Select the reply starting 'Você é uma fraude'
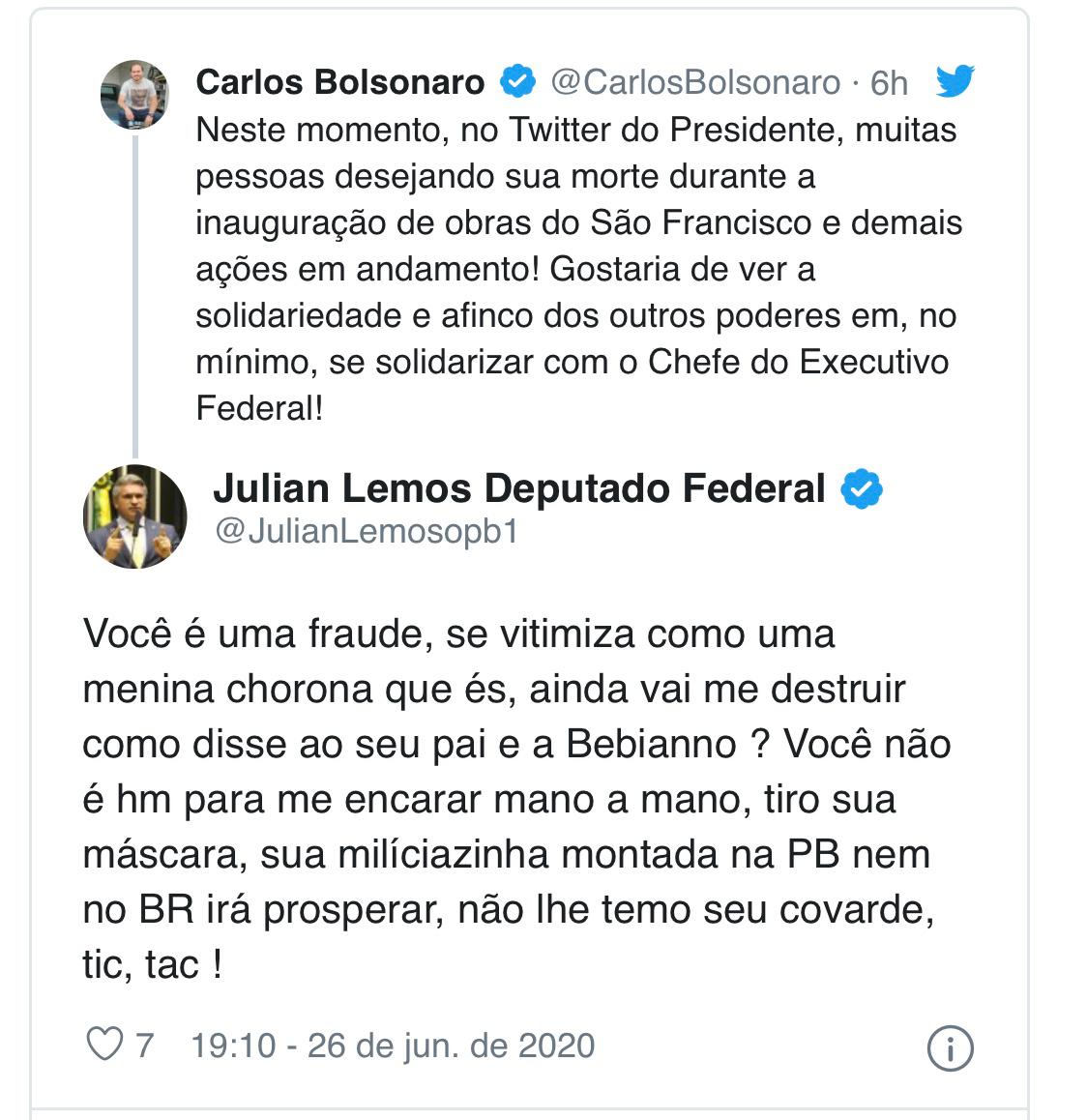 (516, 799)
